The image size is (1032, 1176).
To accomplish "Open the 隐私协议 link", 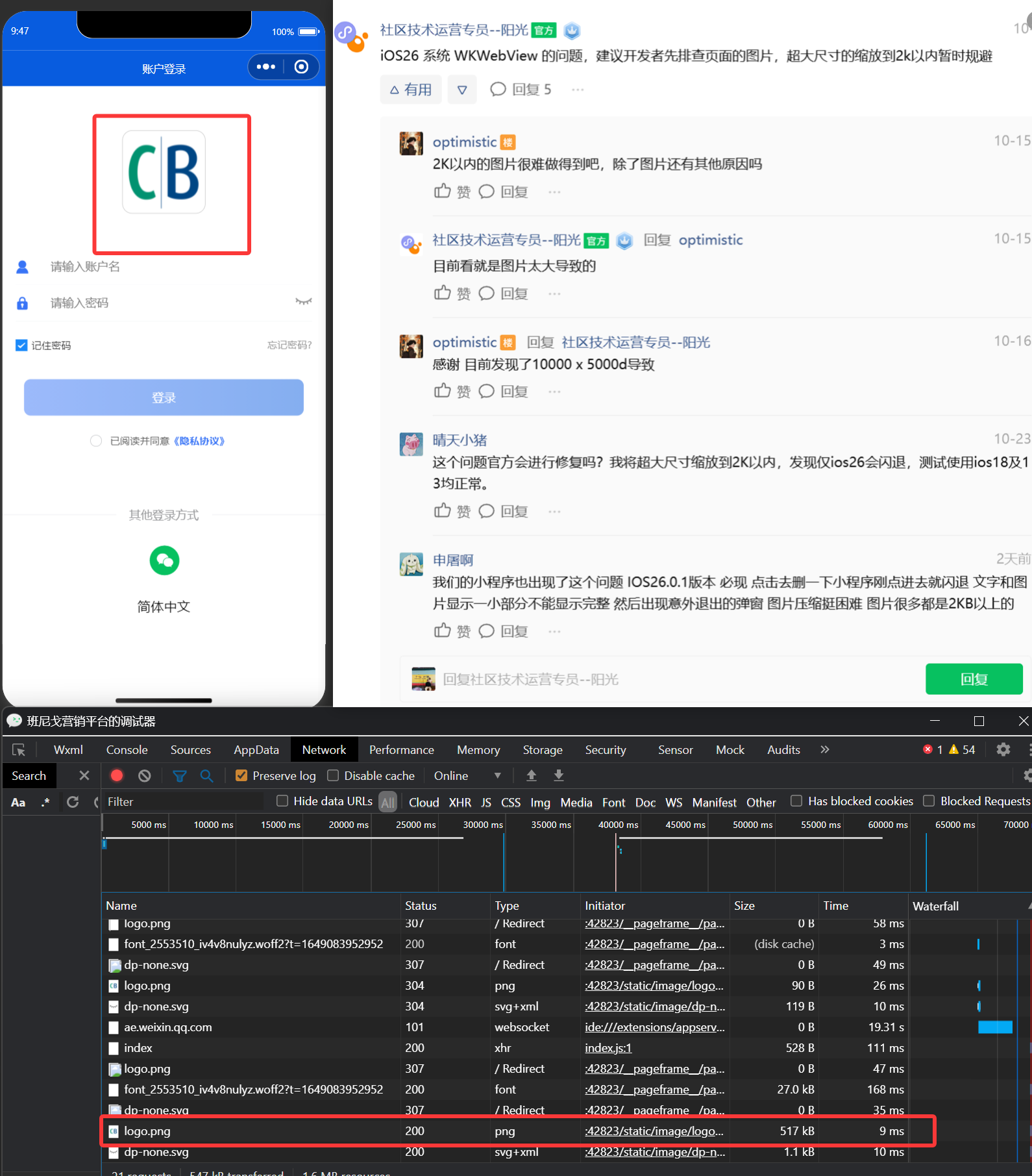I will pyautogui.click(x=199, y=441).
